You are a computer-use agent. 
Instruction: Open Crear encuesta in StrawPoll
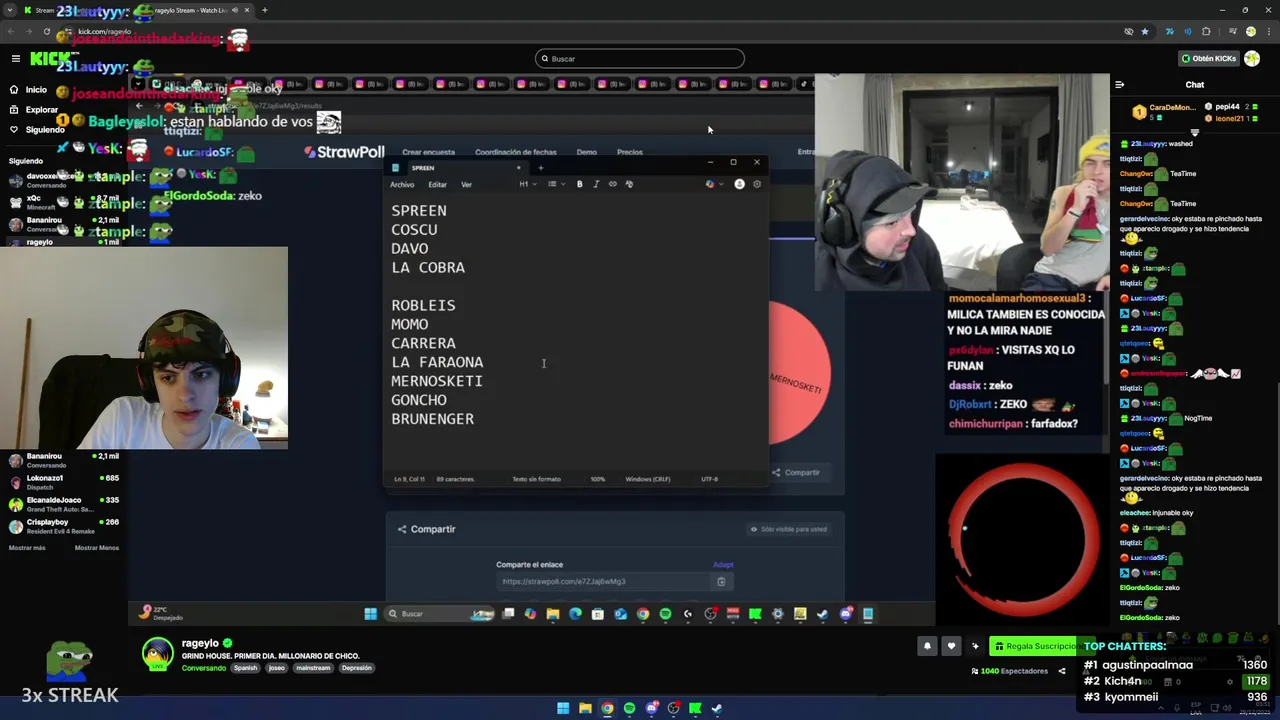pos(428,152)
